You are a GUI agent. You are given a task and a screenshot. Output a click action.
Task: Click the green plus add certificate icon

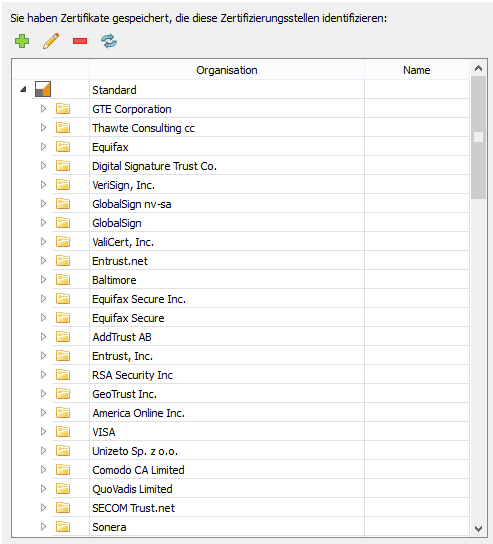coord(22,41)
